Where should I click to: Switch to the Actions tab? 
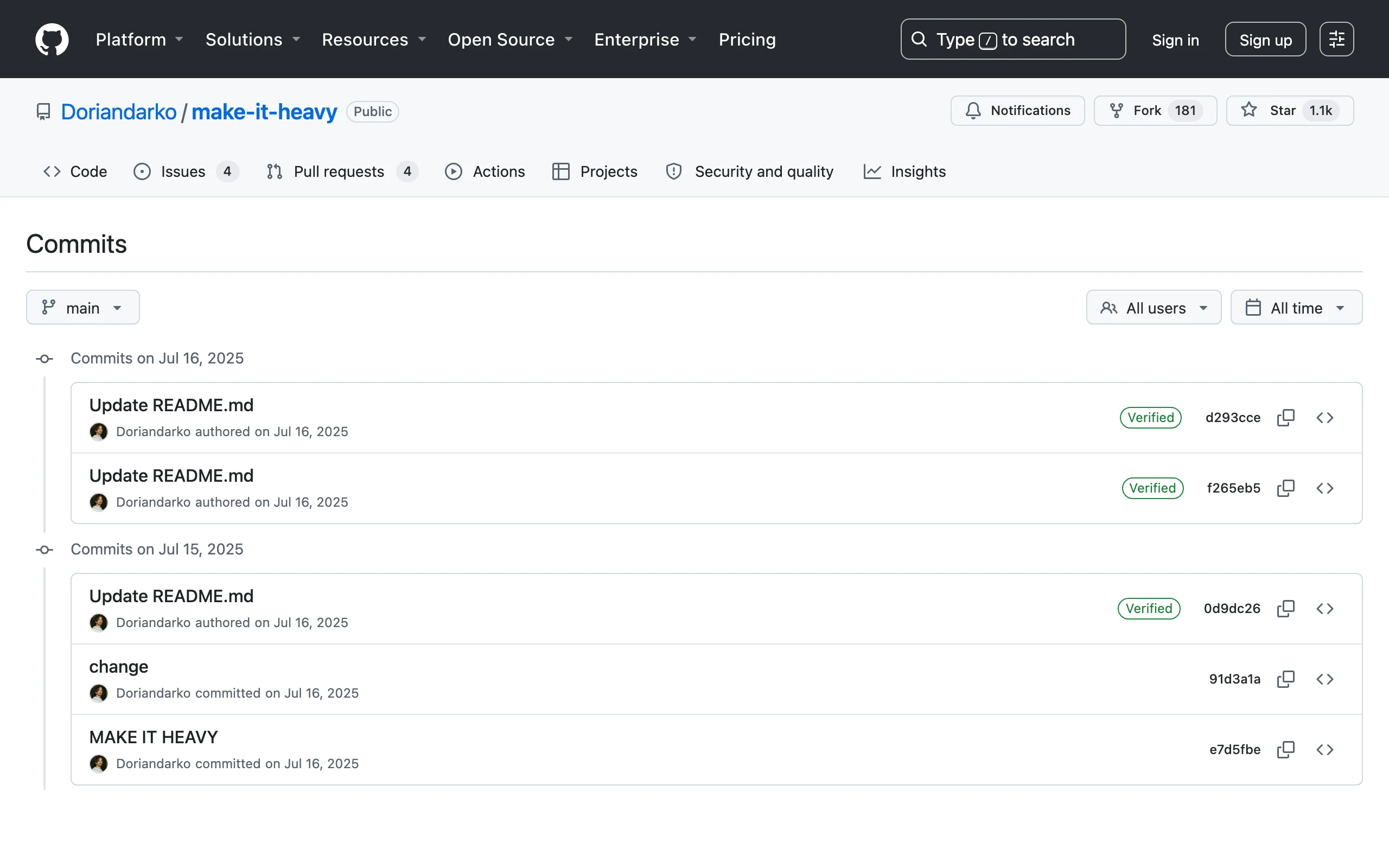coord(485,171)
